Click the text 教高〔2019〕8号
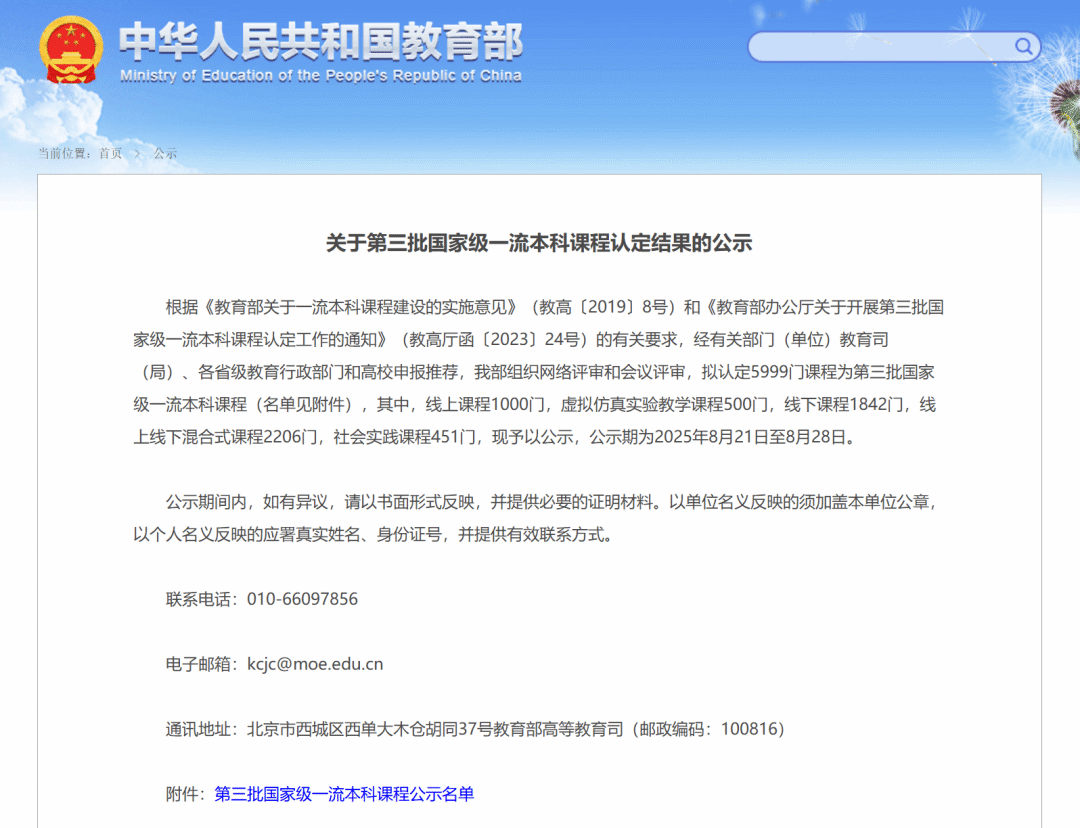Screen dimensions: 1080x828 point(603,307)
